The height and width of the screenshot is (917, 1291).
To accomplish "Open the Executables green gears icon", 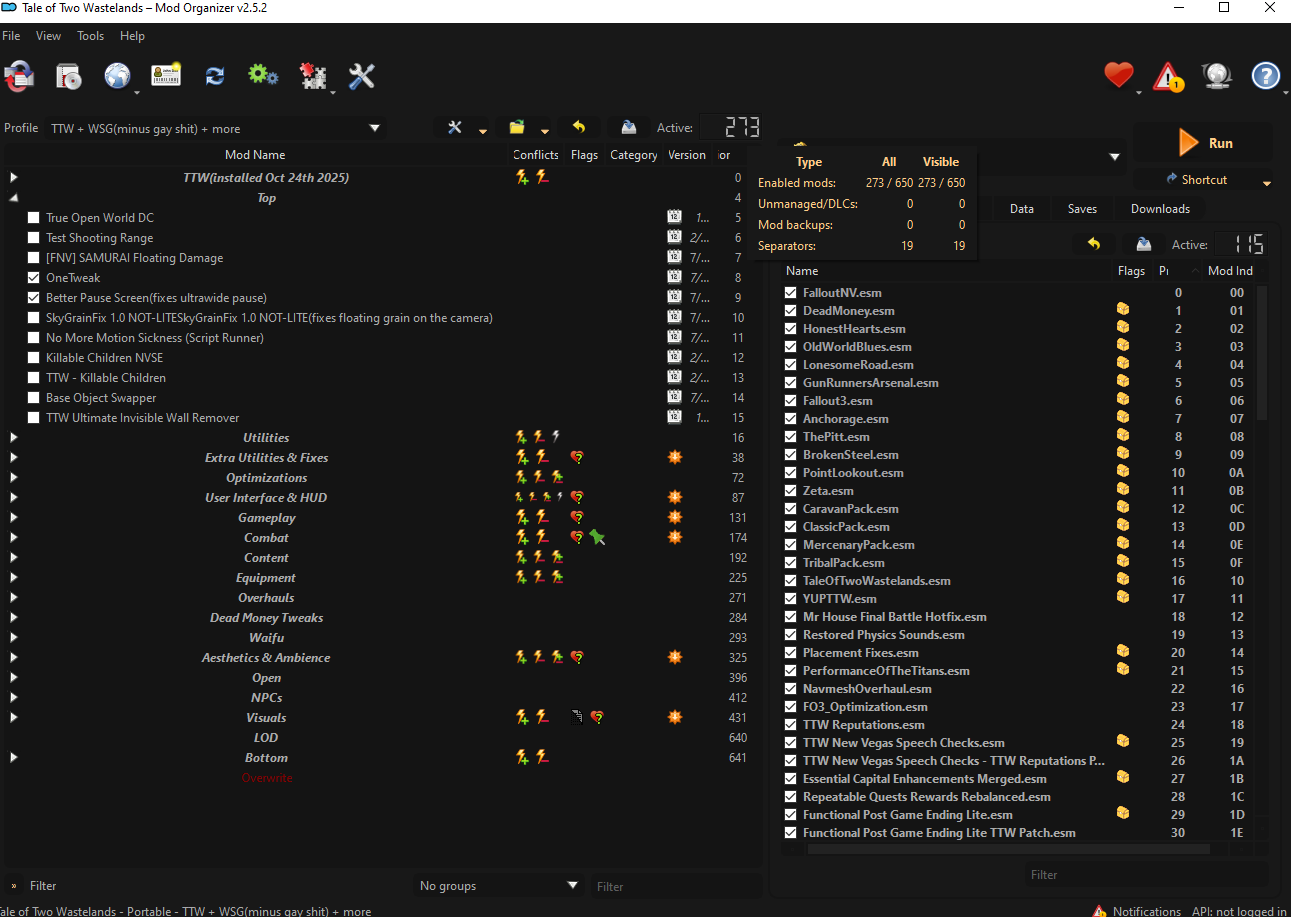I will (263, 76).
